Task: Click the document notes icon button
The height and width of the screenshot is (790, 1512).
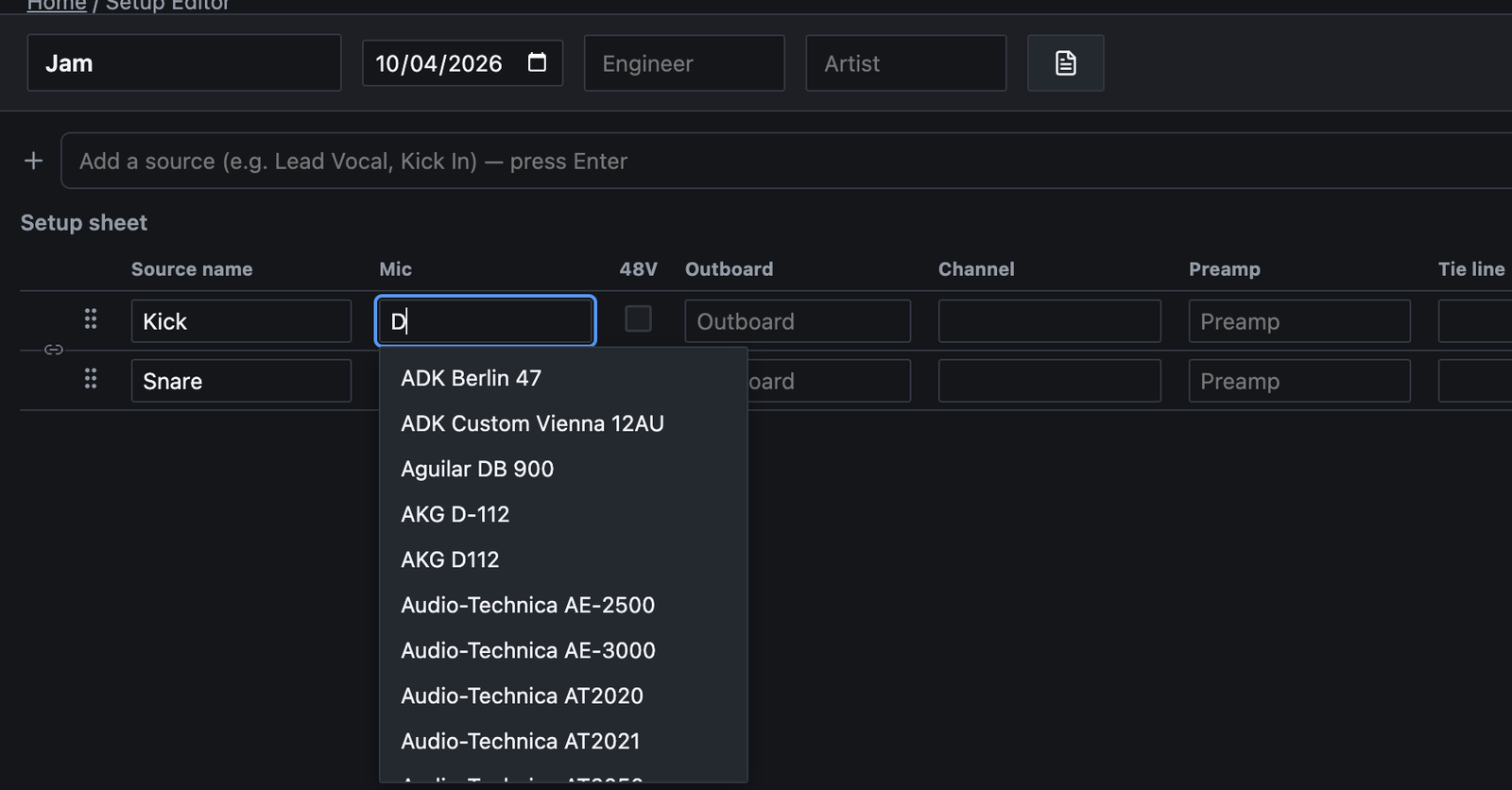Action: tap(1065, 63)
